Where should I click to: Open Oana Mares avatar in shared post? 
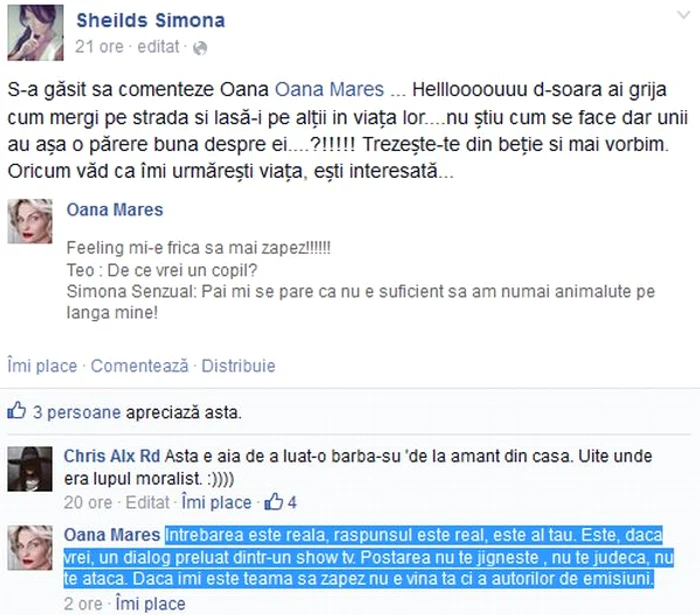pos(30,221)
